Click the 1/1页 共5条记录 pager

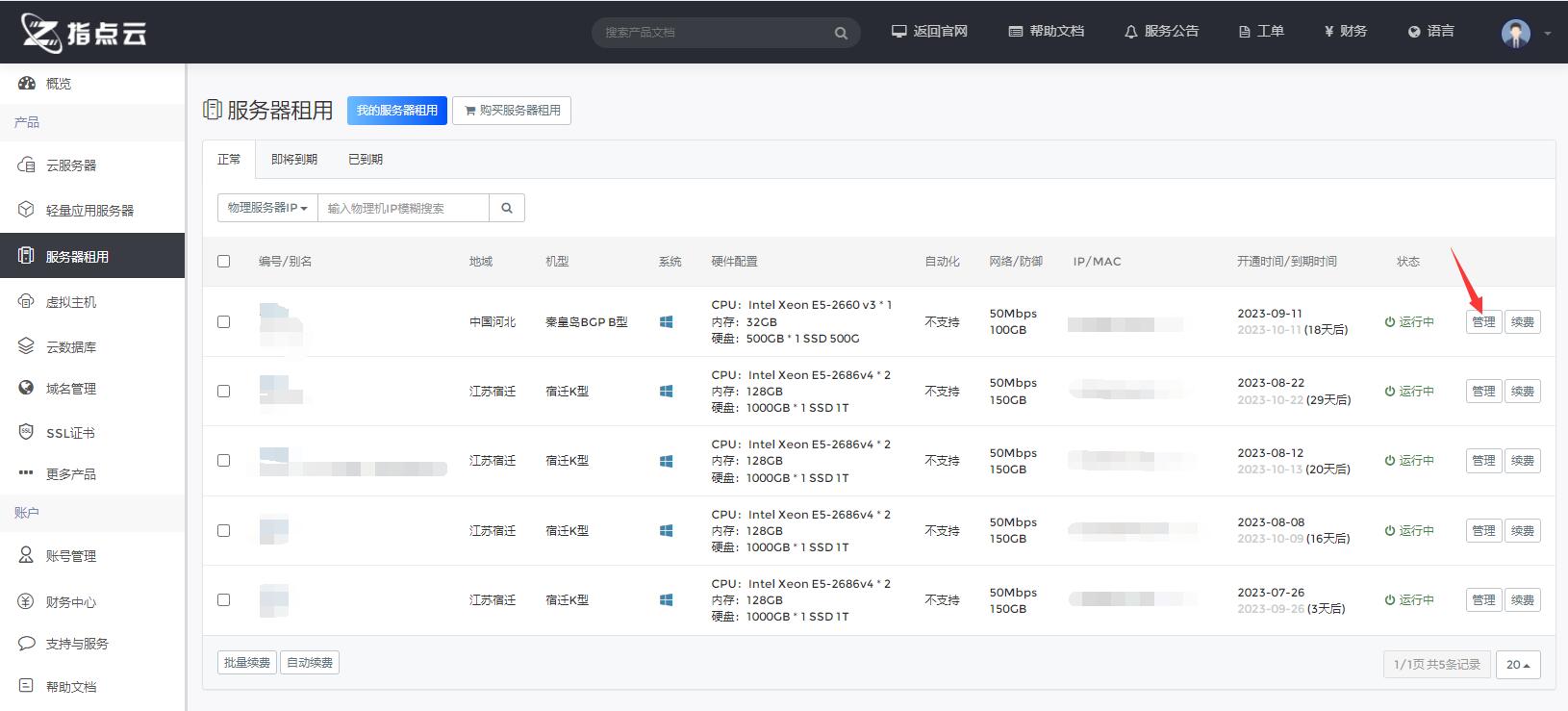tap(1438, 665)
